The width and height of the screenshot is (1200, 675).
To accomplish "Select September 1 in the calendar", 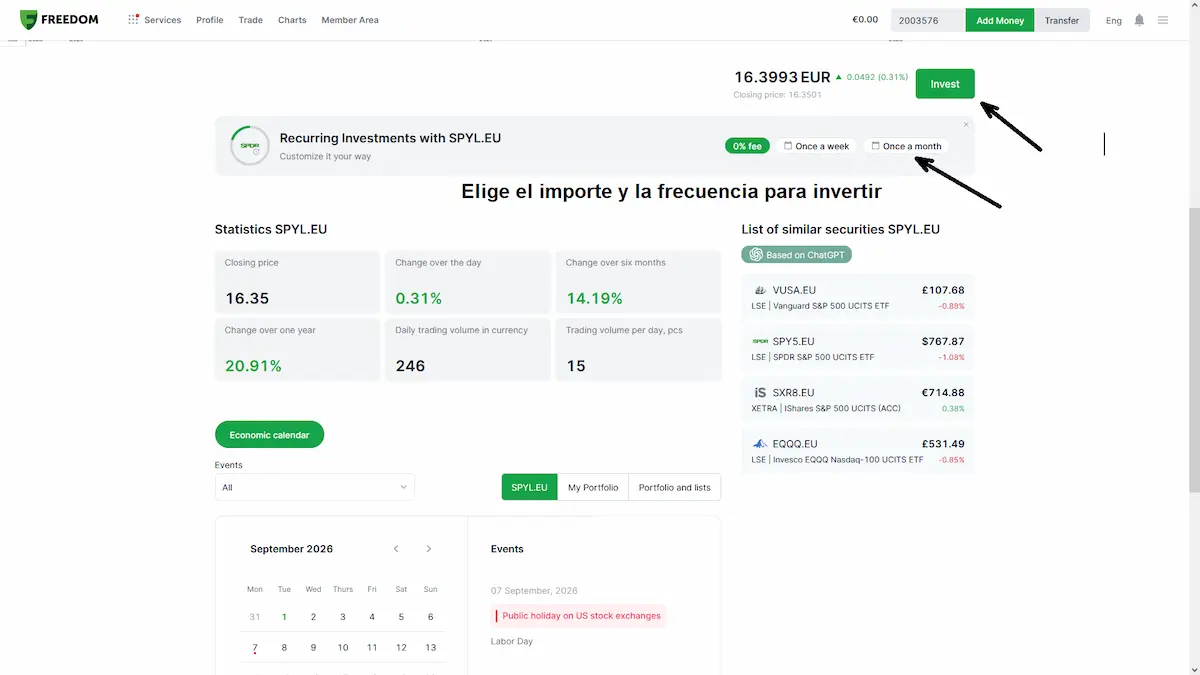I will (284, 617).
